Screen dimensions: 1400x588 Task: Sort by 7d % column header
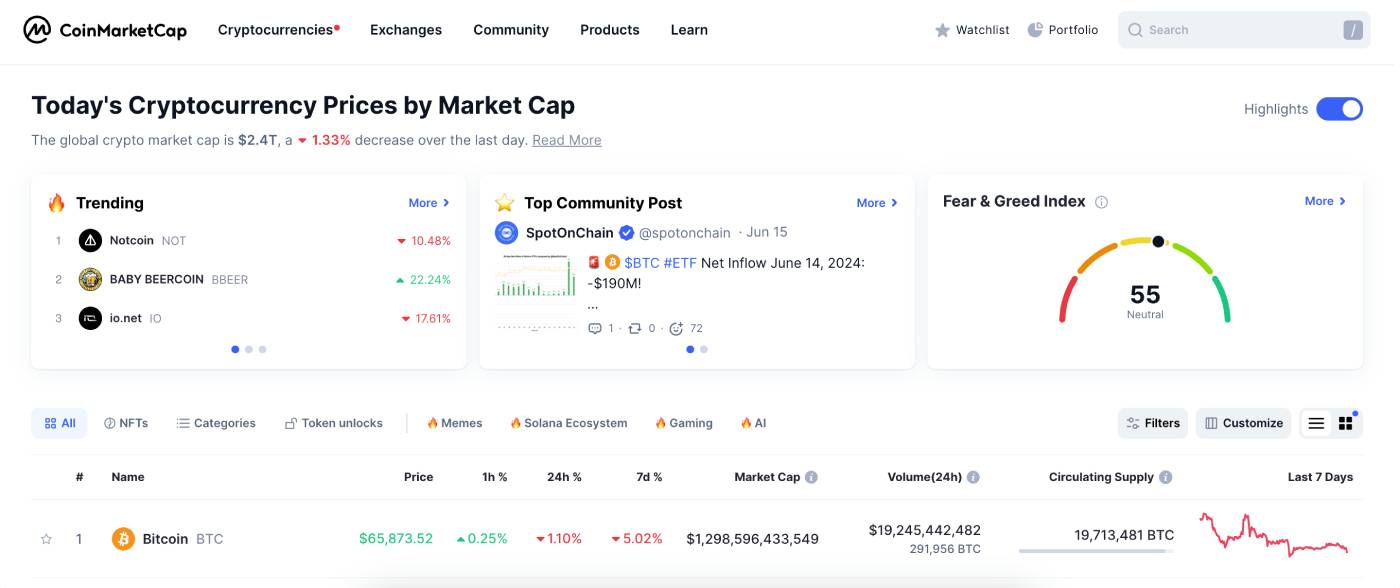click(650, 477)
